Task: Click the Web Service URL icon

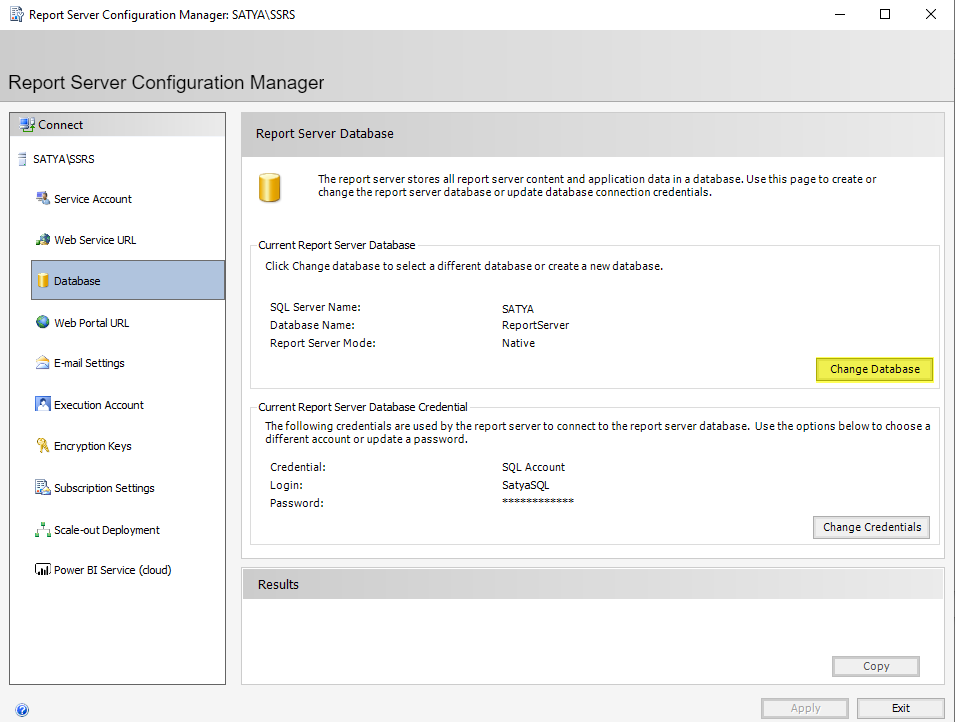Action: pos(42,240)
